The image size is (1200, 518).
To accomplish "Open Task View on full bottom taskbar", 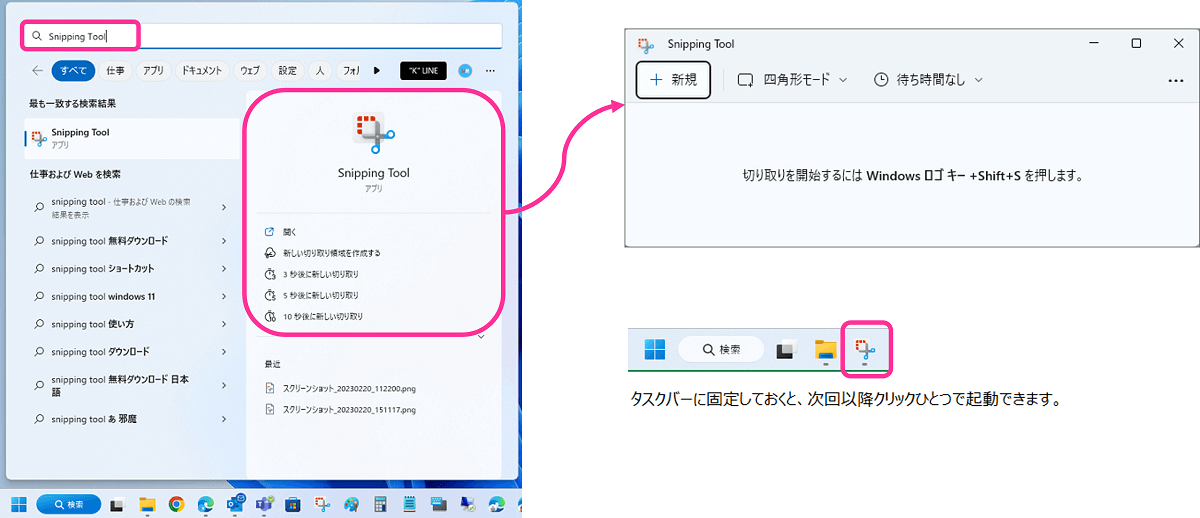I will pyautogui.click(x=117, y=504).
